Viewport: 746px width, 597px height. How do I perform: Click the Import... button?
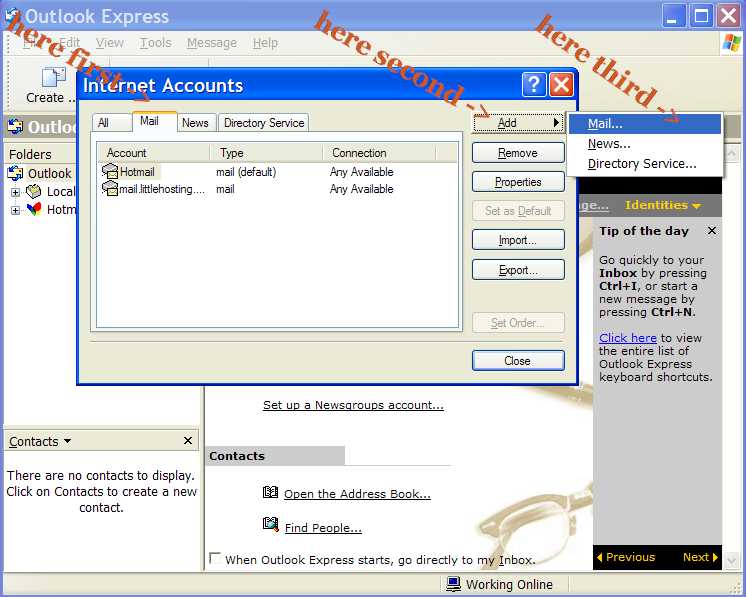coord(518,240)
